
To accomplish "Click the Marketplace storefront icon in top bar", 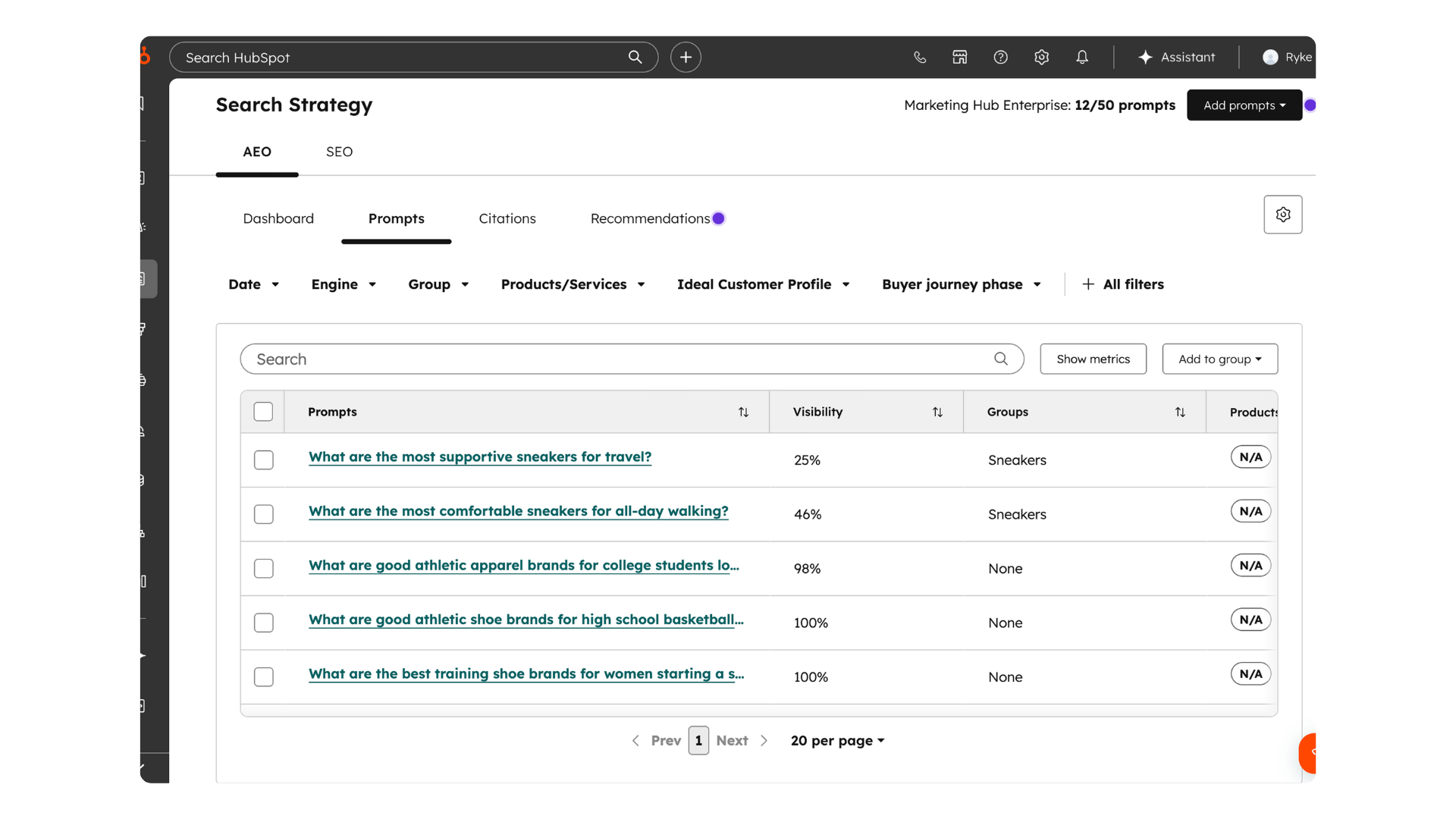I will pos(959,57).
